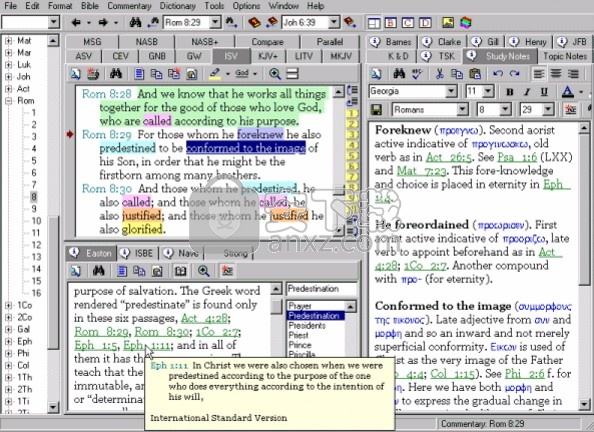594x432 pixels.
Task: Toggle underline formatting in notes editor
Action: coord(544,92)
